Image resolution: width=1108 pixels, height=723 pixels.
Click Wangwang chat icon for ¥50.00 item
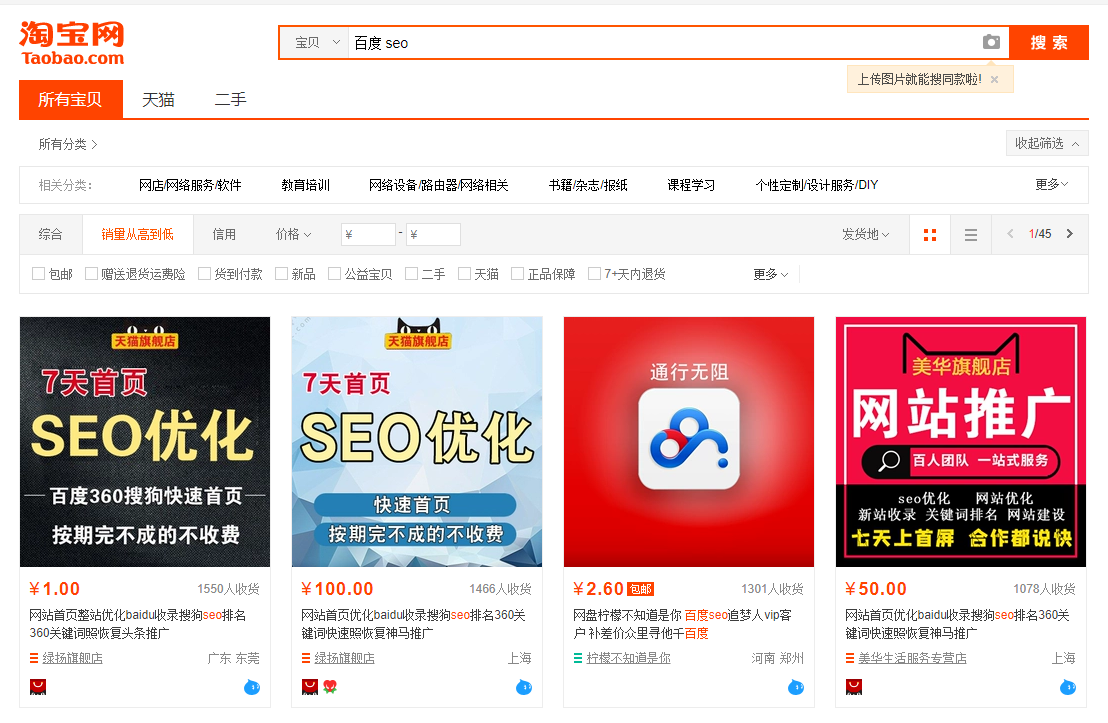1068,686
